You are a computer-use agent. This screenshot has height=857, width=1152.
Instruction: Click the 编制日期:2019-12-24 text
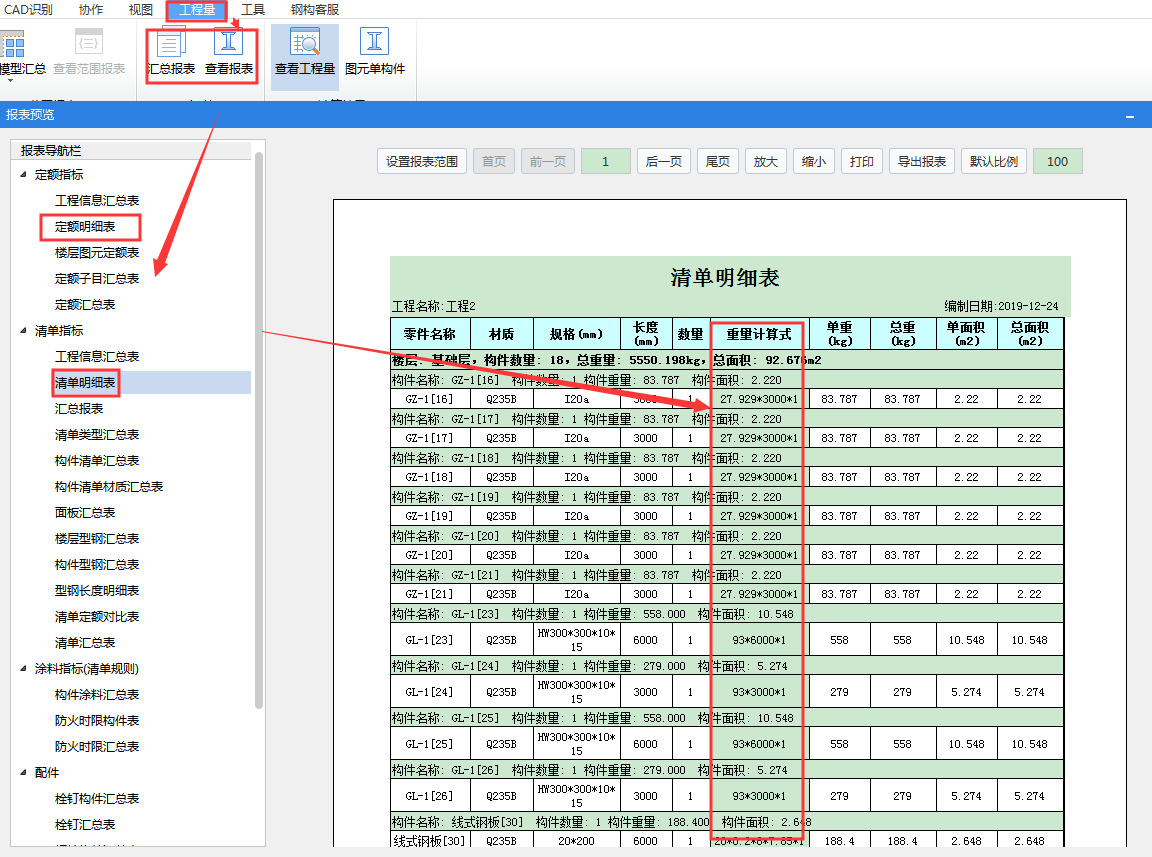pos(1001,306)
